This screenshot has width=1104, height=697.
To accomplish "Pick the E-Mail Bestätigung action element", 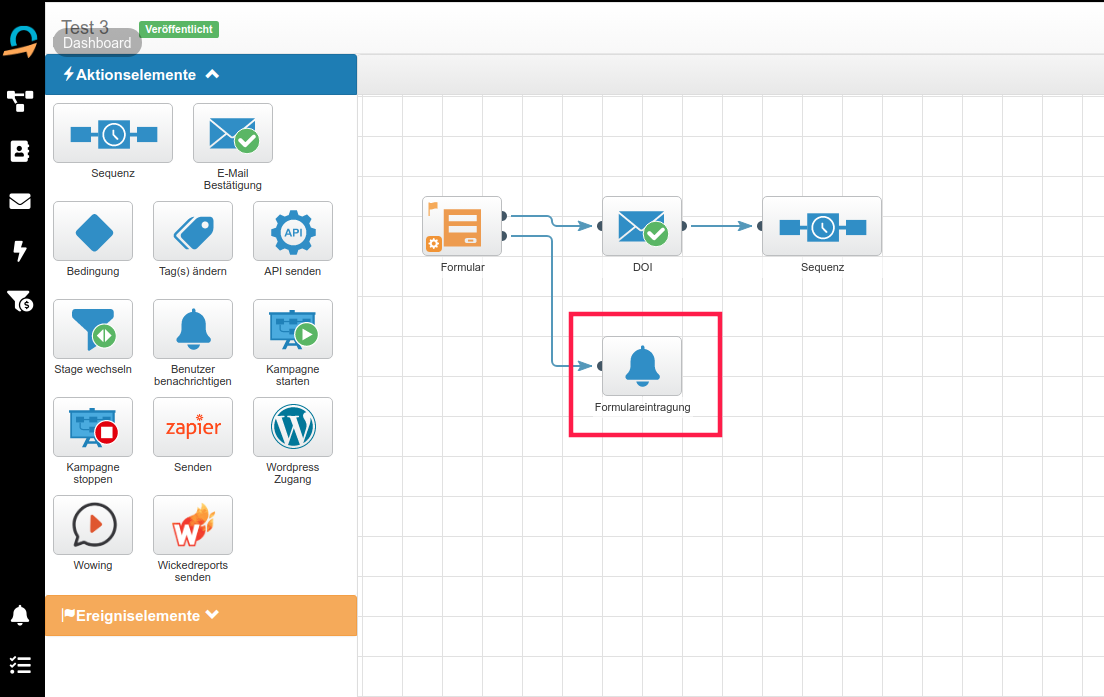I will (x=232, y=133).
